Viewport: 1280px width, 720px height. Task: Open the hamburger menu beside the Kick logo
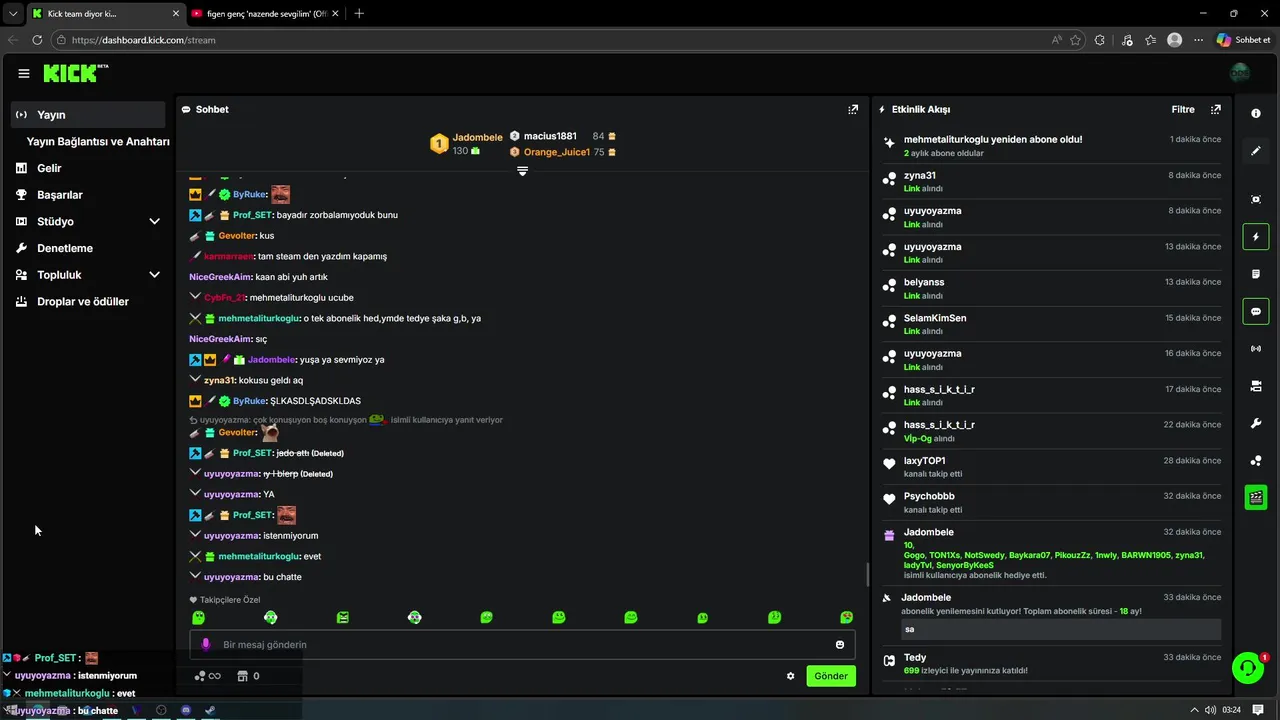pos(24,73)
